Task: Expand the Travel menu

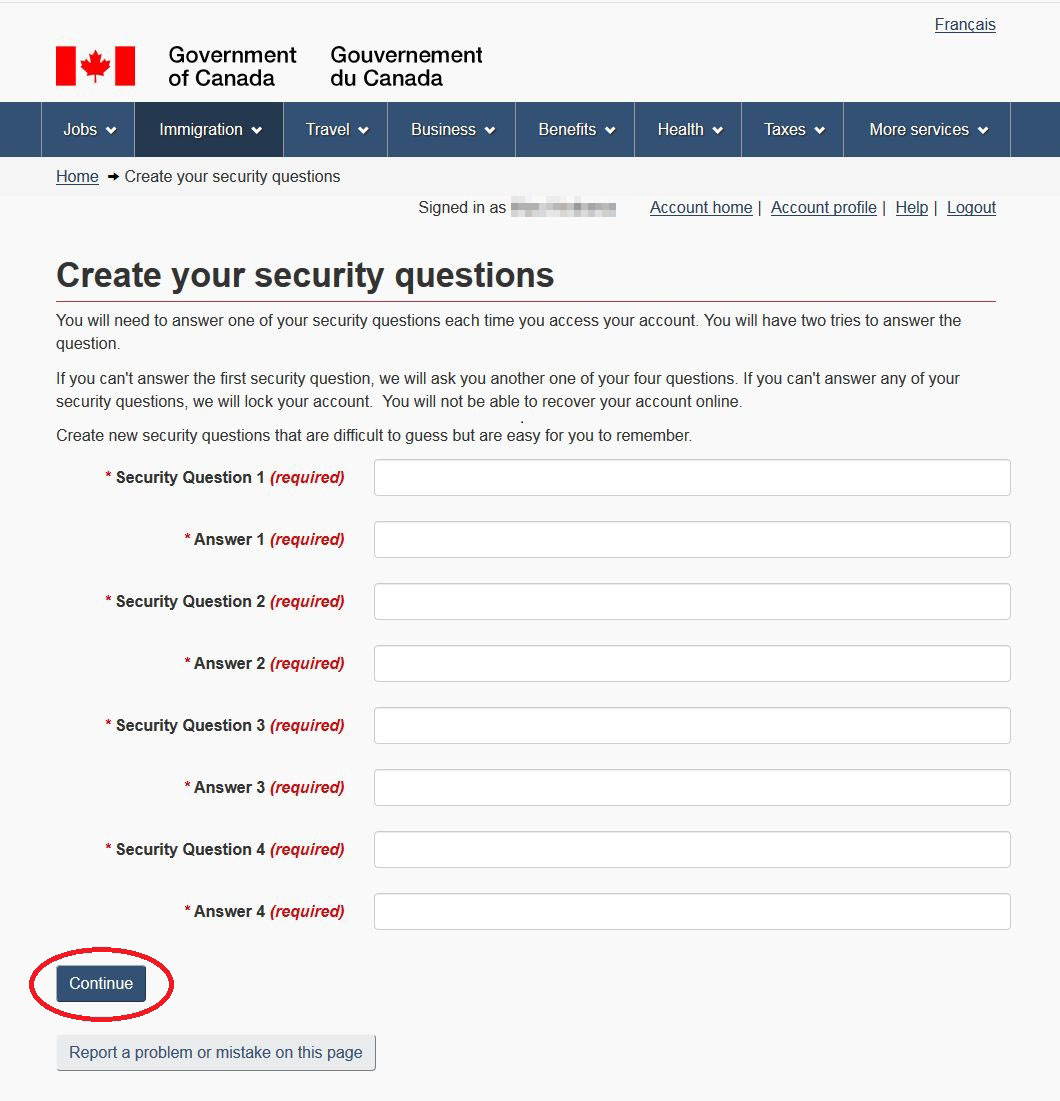Action: pyautogui.click(x=336, y=130)
